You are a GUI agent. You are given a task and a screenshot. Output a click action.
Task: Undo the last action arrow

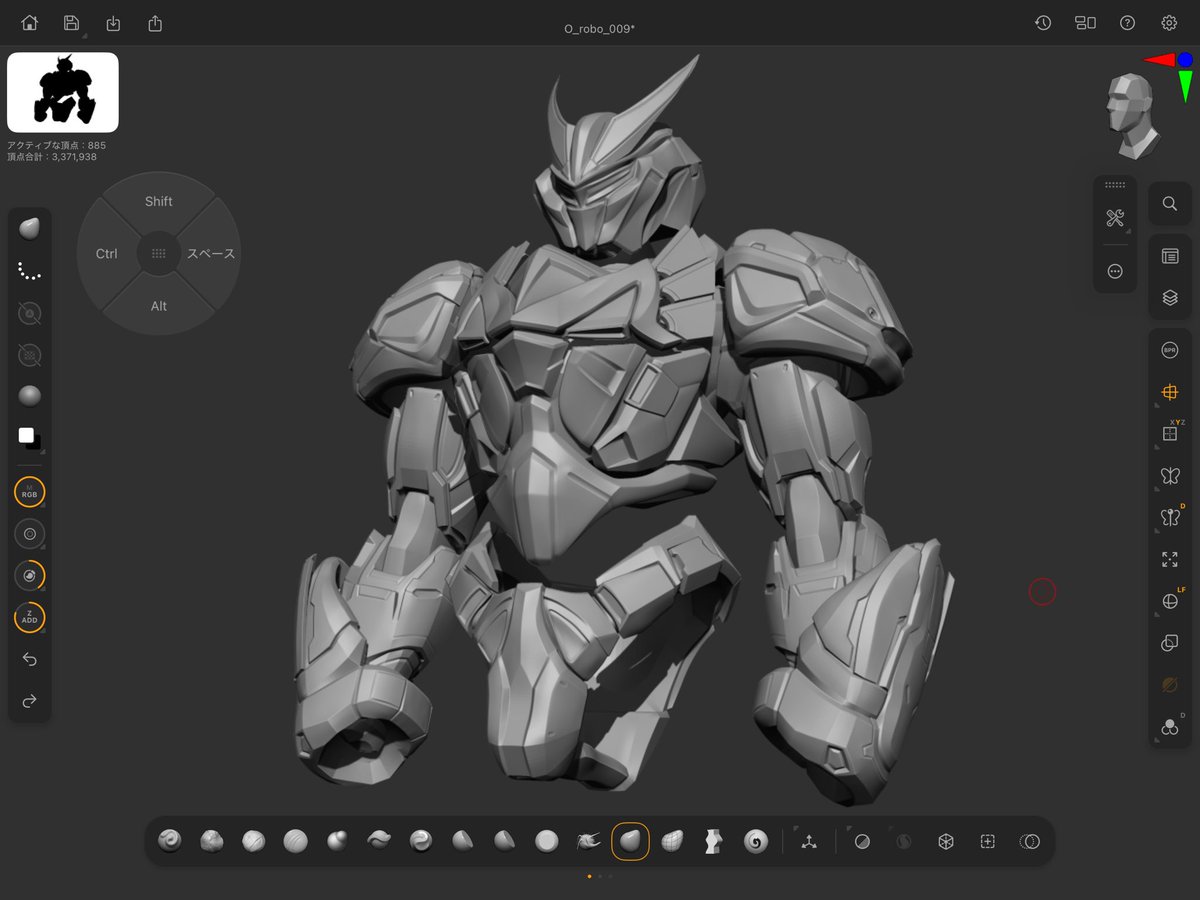click(30, 660)
